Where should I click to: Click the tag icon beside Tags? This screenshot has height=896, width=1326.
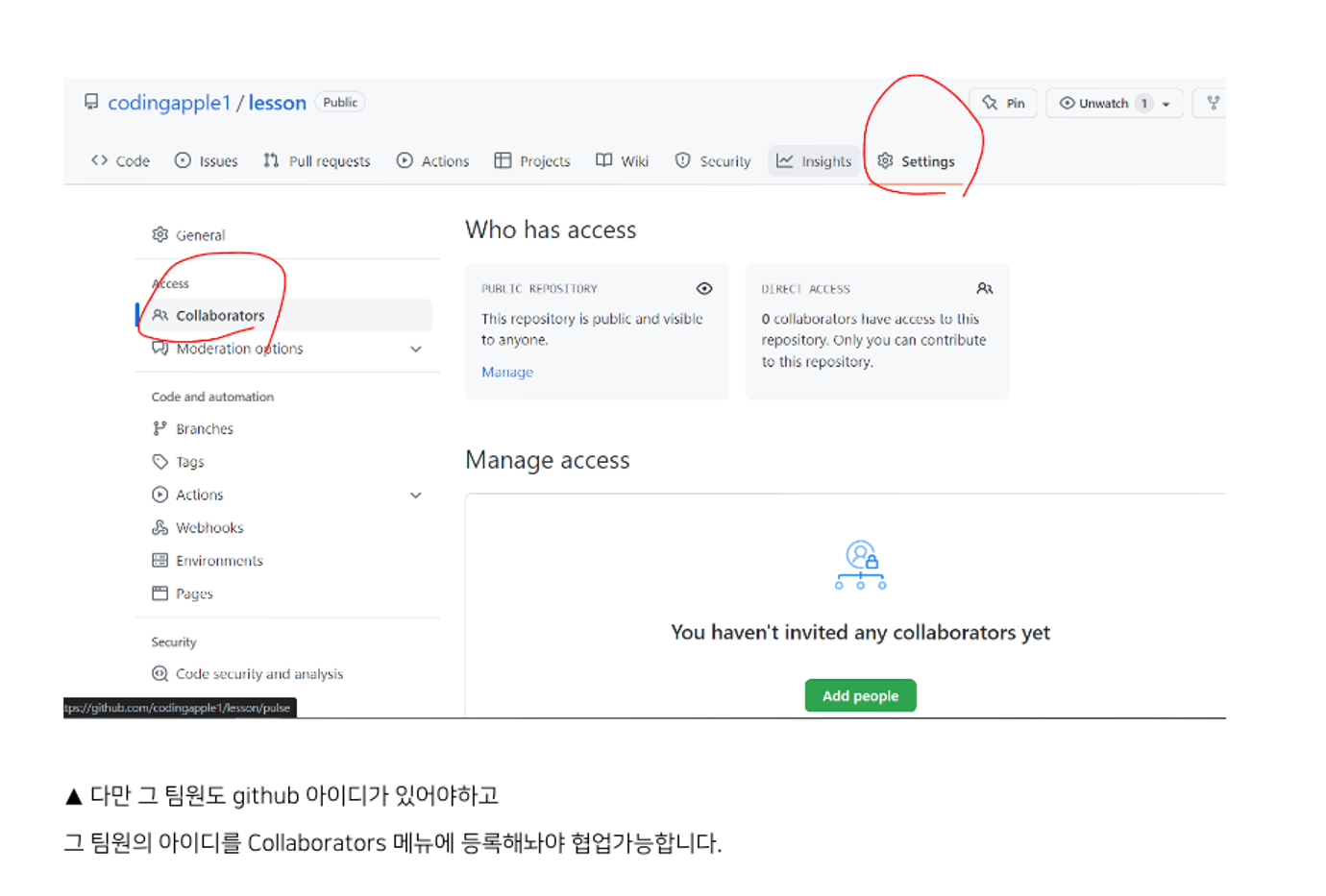tap(160, 462)
